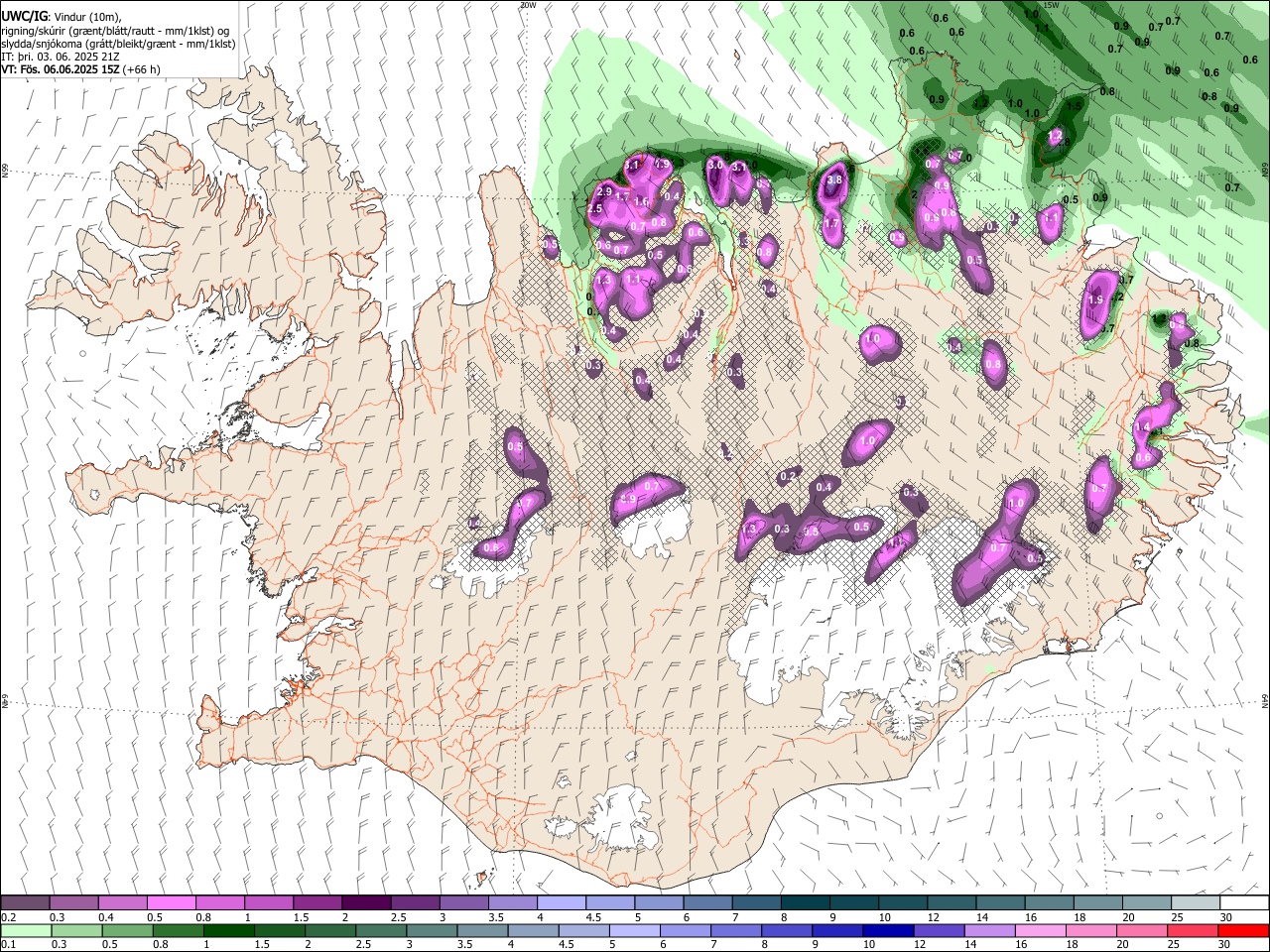
Task: Click the "20W" longitude label at top
Action: 527,5
